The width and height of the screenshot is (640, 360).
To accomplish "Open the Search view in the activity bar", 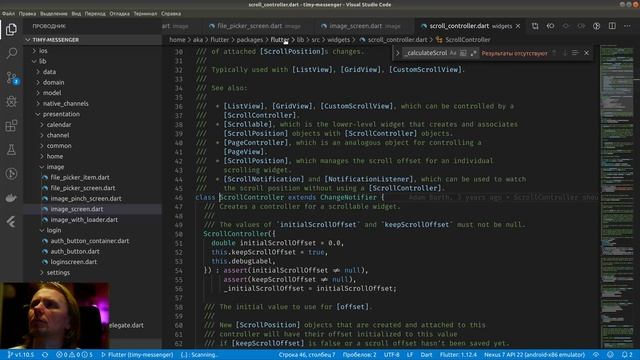I will 11,53.
